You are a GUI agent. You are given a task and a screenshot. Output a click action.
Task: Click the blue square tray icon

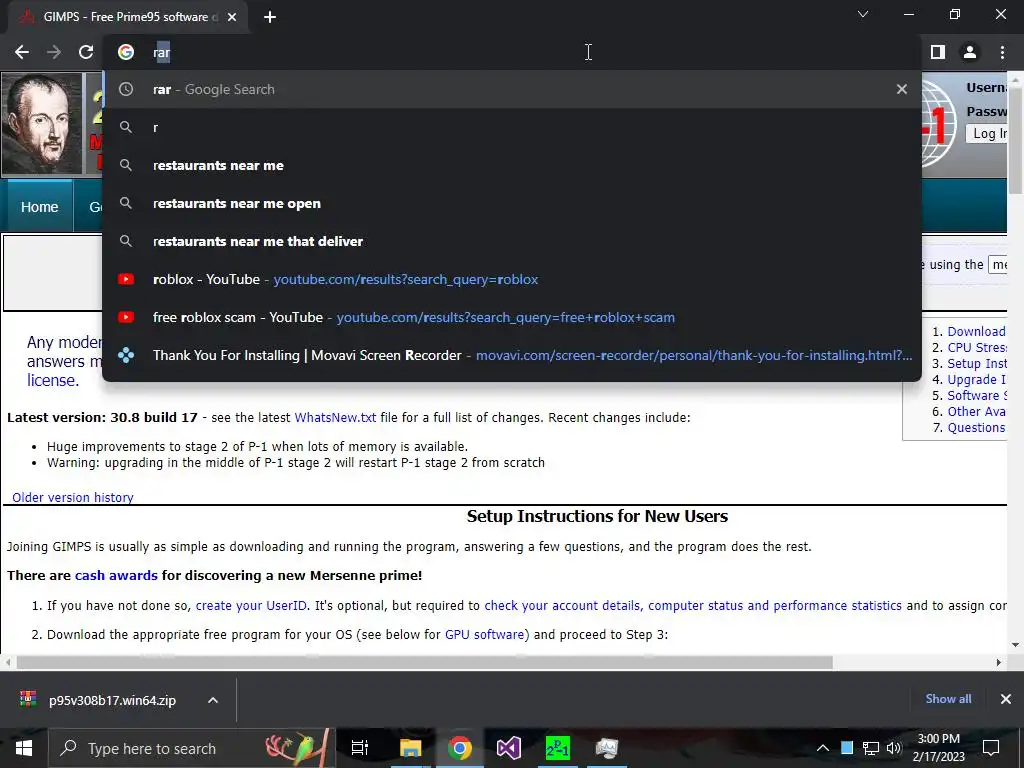[847, 748]
